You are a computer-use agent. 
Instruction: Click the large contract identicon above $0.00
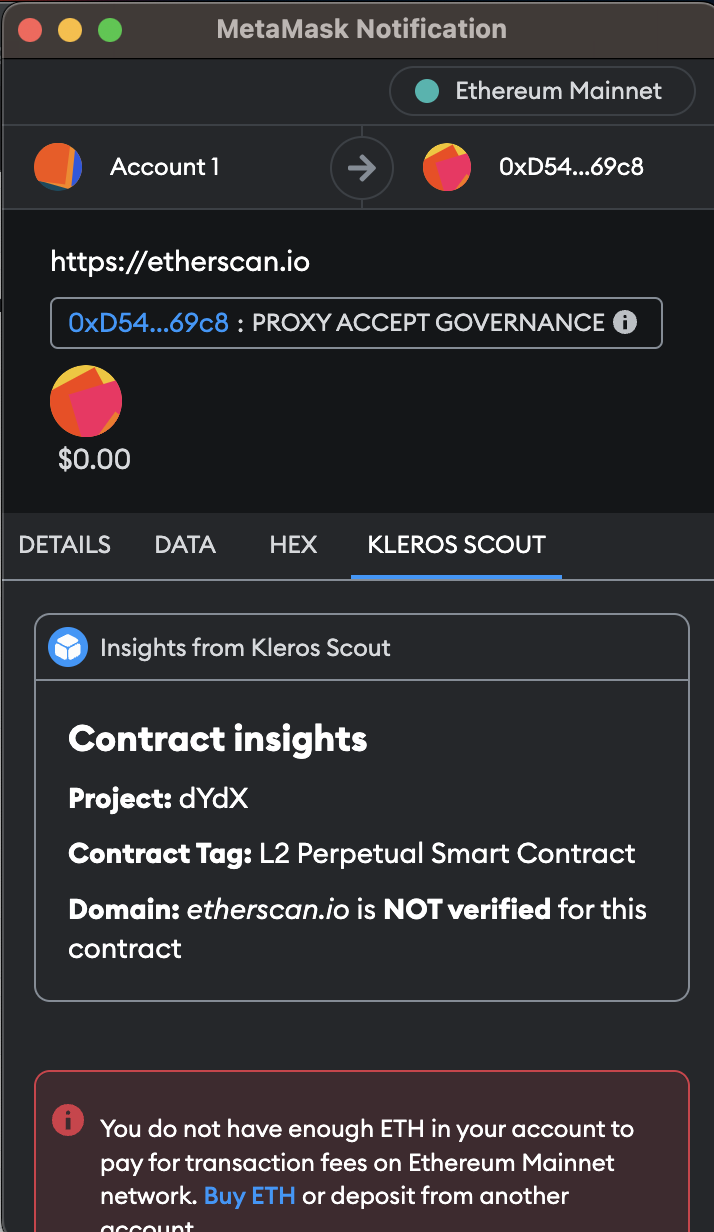(86, 401)
